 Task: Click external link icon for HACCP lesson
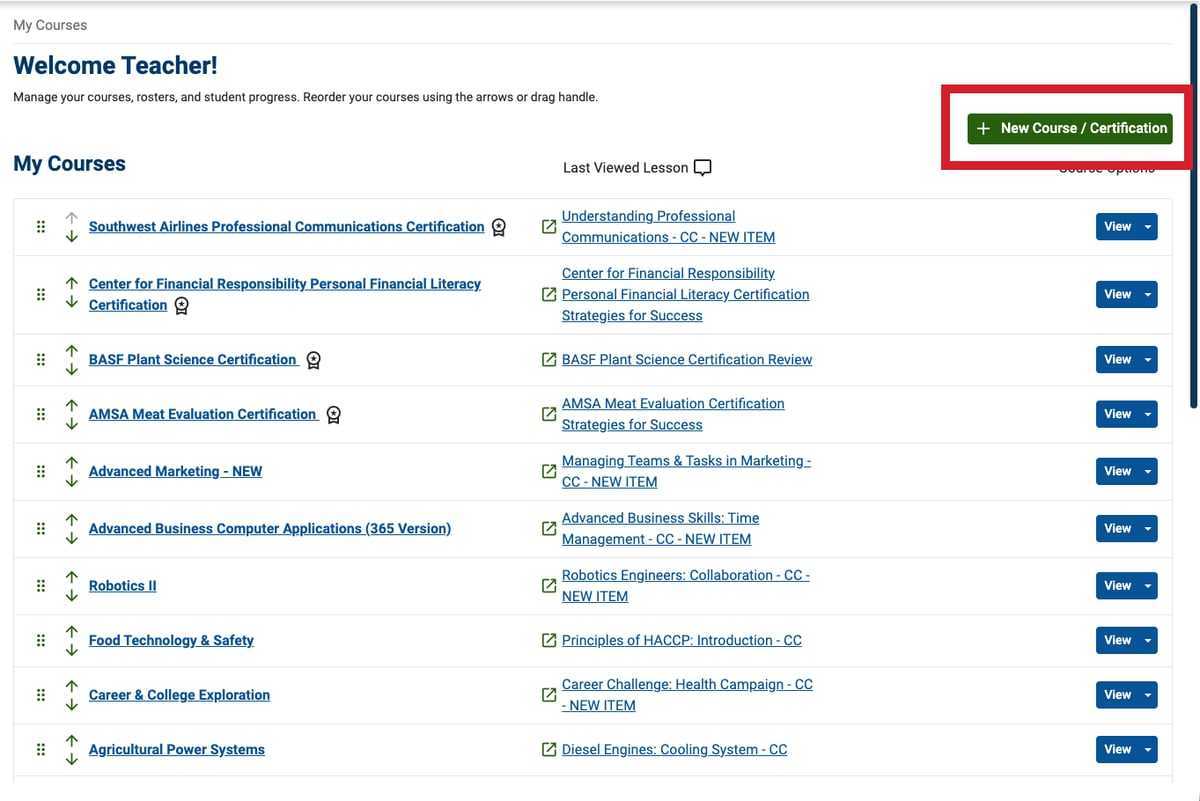548,641
